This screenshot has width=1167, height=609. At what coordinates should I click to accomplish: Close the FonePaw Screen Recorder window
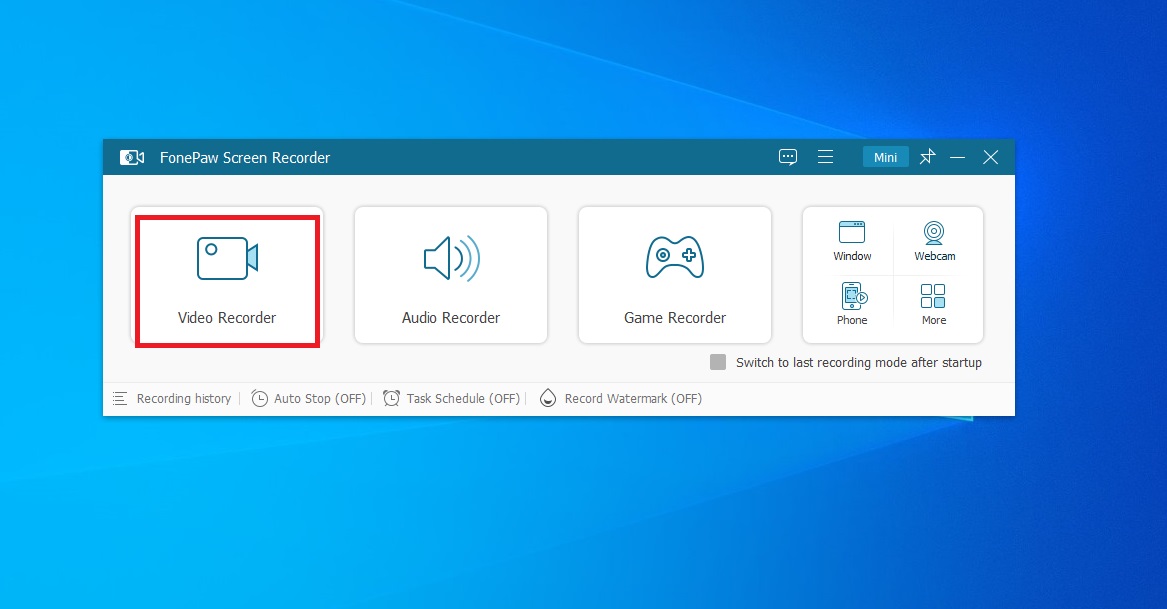(x=991, y=157)
